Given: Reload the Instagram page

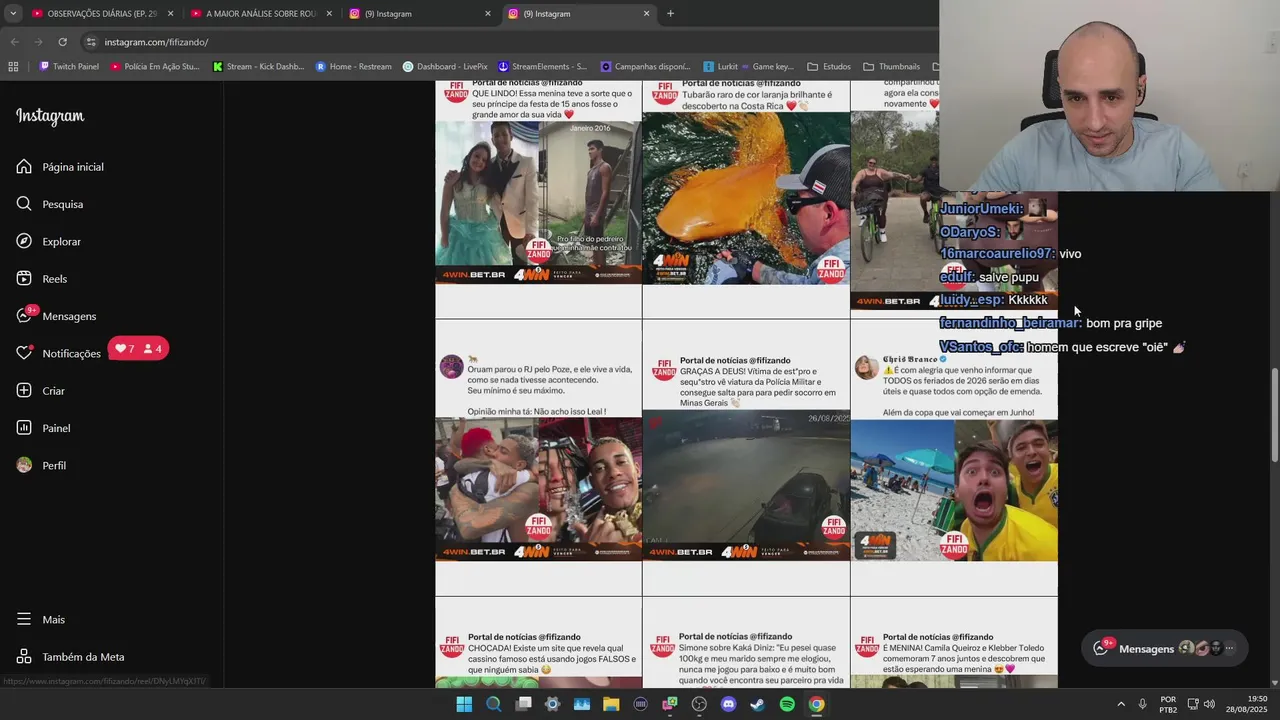Looking at the screenshot, I should point(62,42).
